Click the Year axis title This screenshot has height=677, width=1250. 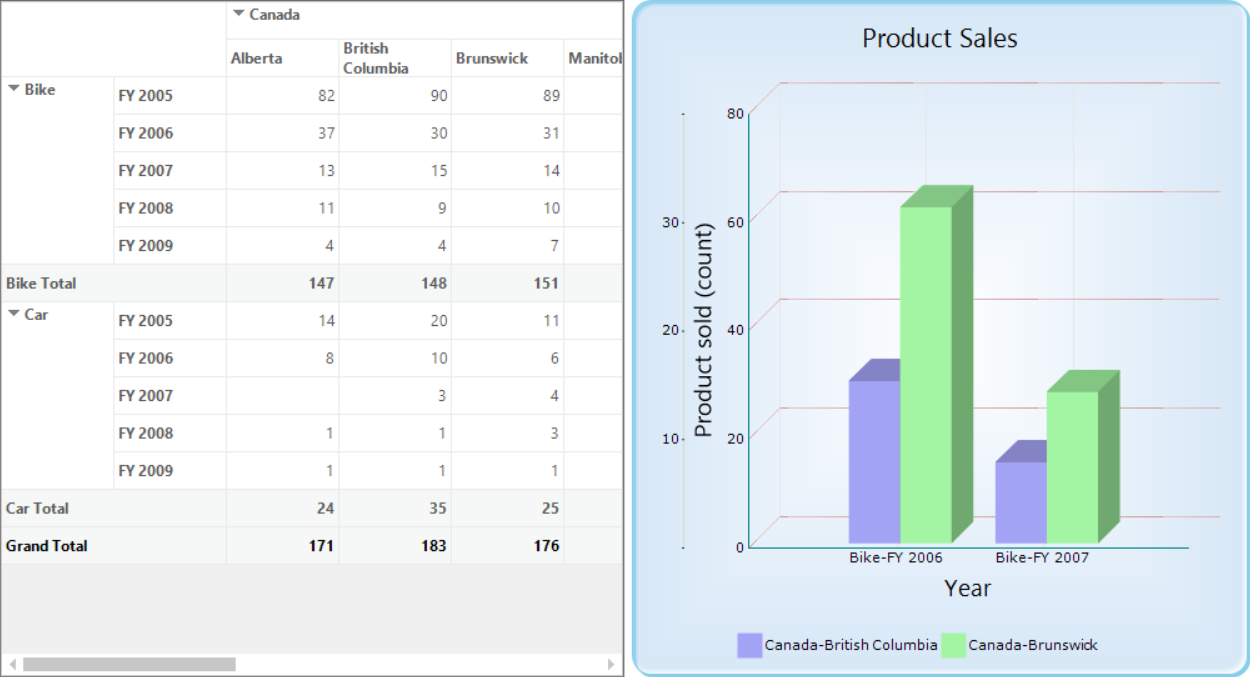pos(968,588)
